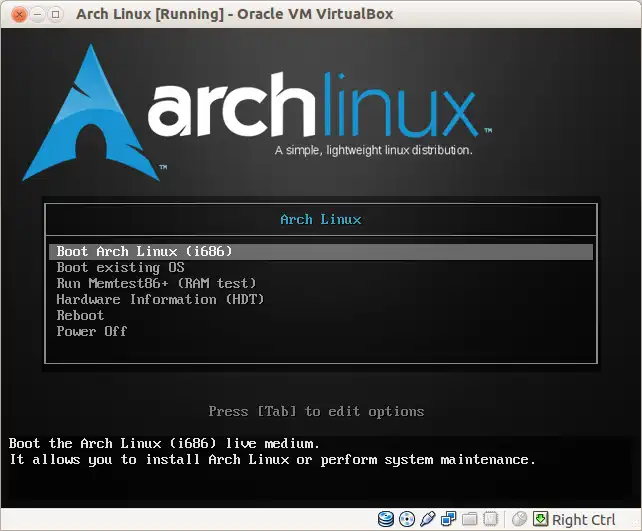Select Boot Arch Linux (i686) entry
642x531 pixels.
(321, 251)
